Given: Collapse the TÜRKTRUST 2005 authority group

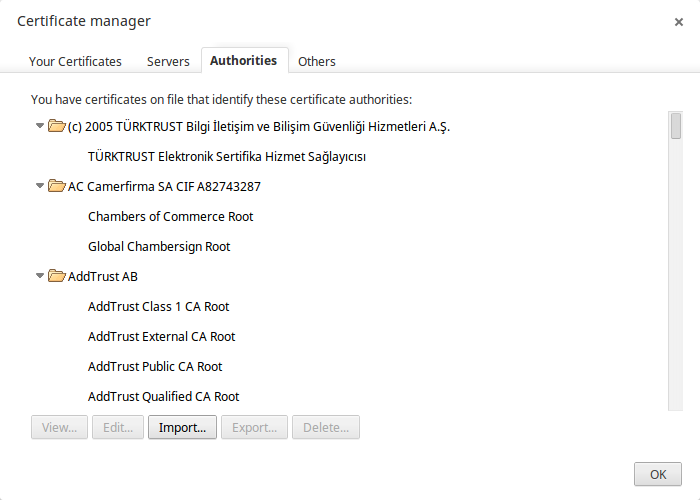Looking at the screenshot, I should [40, 126].
